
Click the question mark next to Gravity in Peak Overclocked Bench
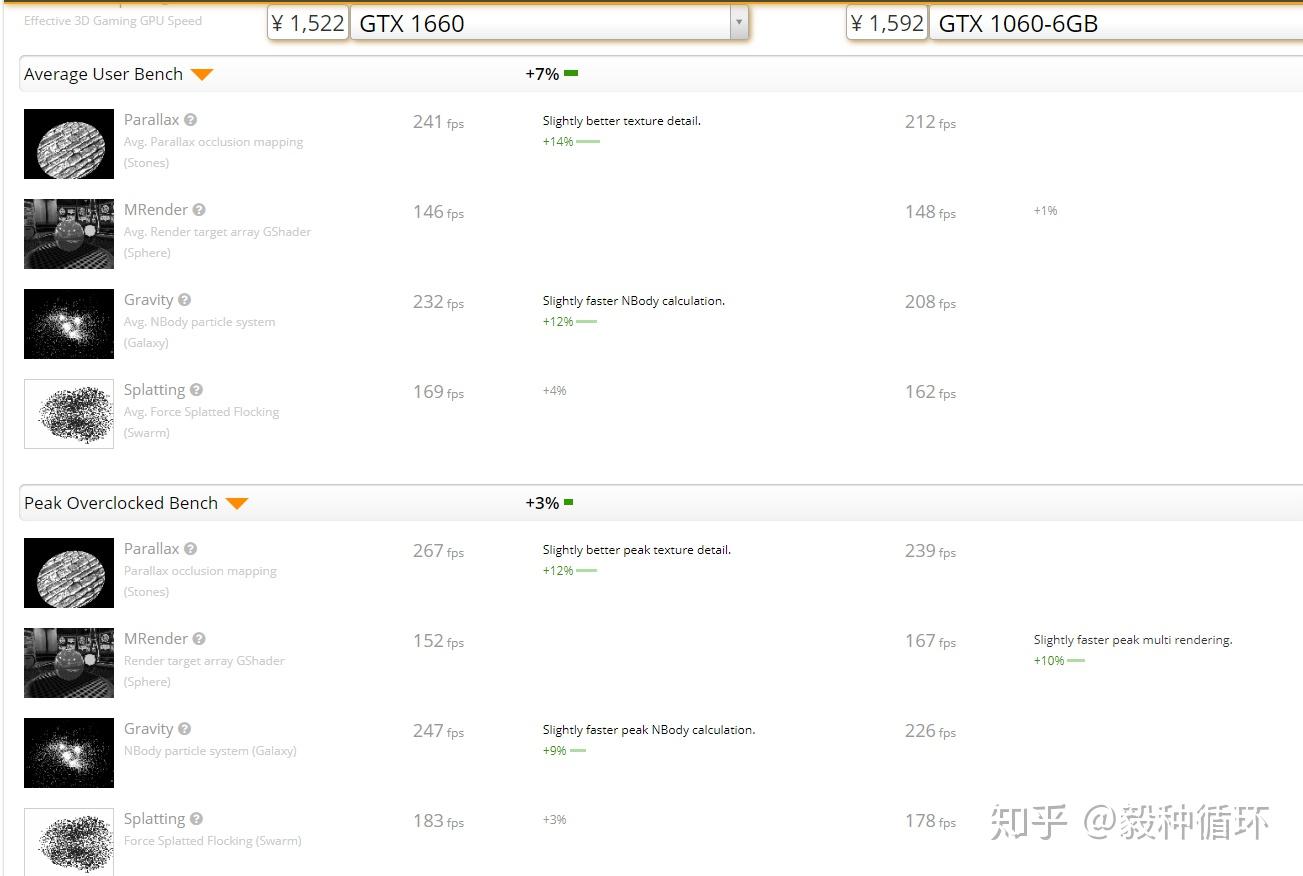[x=184, y=729]
